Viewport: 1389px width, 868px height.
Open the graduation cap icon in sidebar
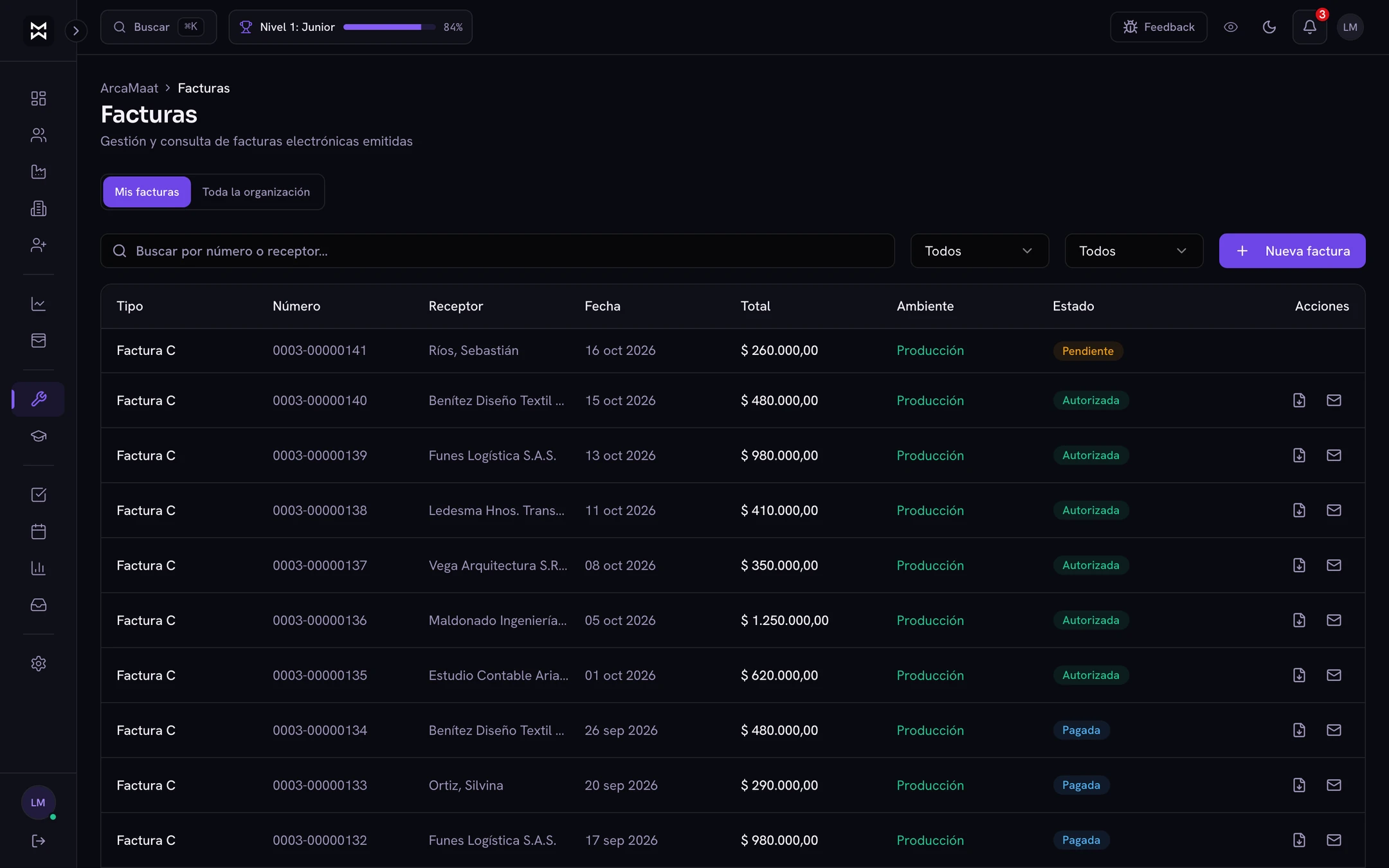(x=39, y=436)
